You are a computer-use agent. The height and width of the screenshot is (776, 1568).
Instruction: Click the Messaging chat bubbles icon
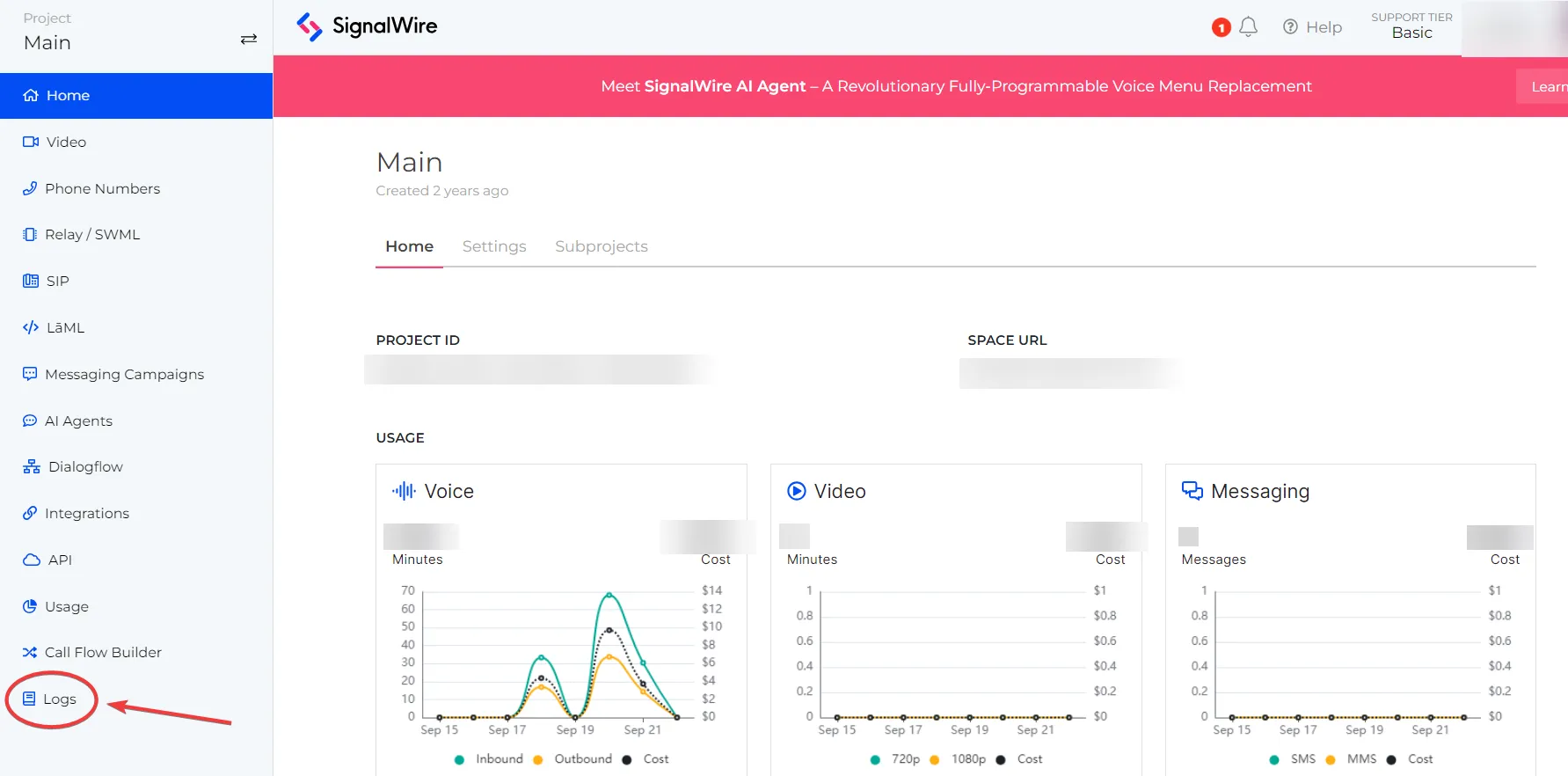1192,491
